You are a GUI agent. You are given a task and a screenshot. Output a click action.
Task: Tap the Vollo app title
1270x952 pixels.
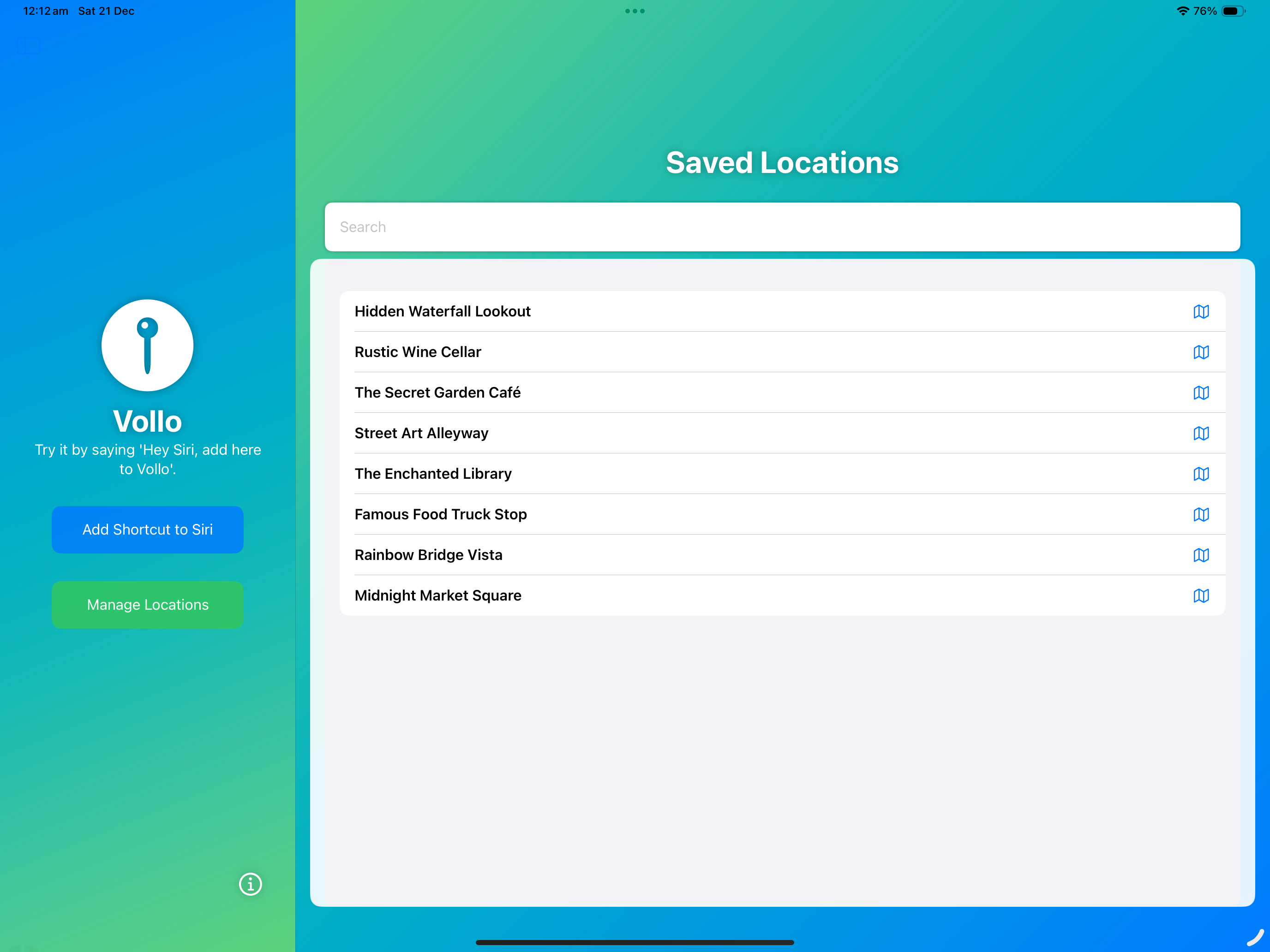(148, 421)
